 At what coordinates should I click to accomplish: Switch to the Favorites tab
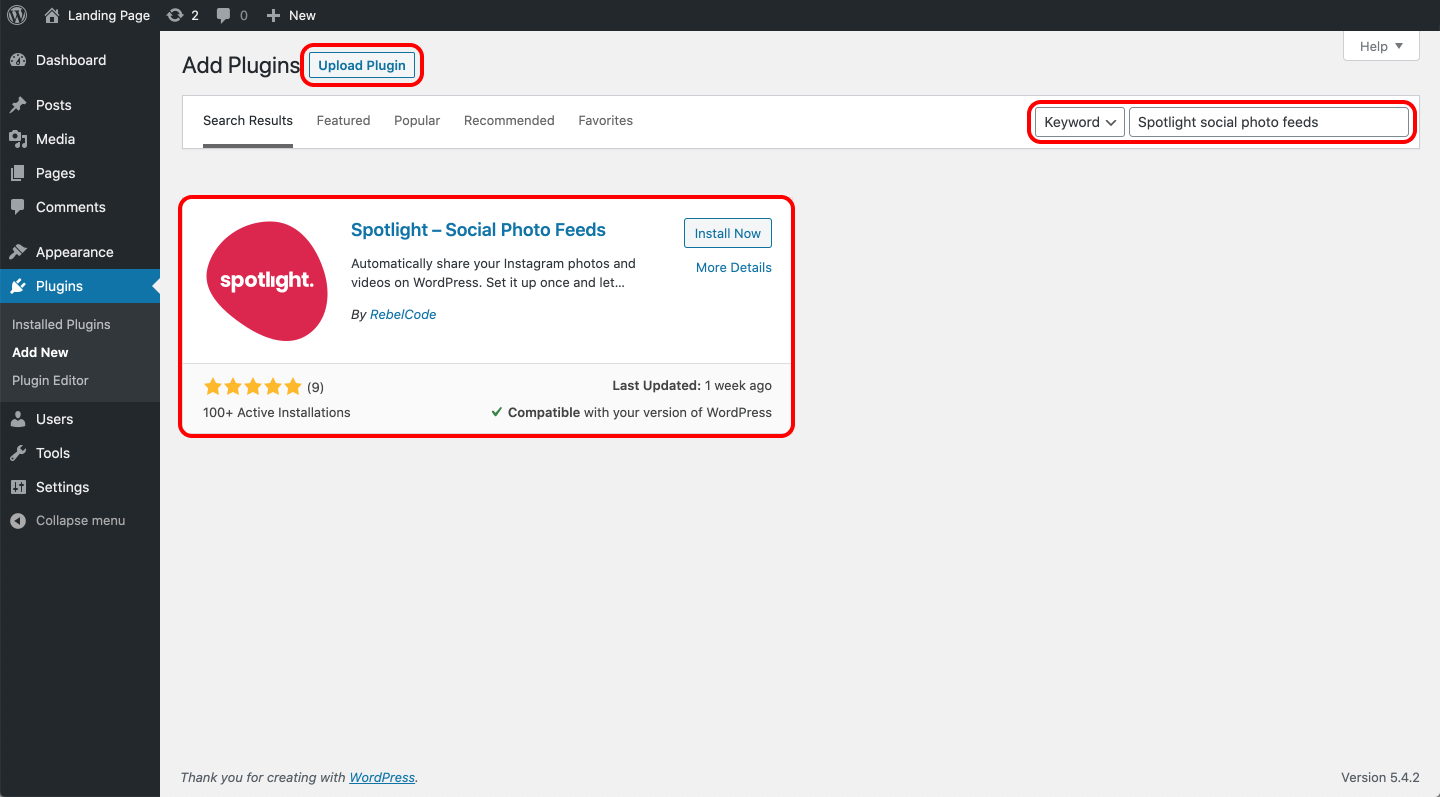pos(605,121)
